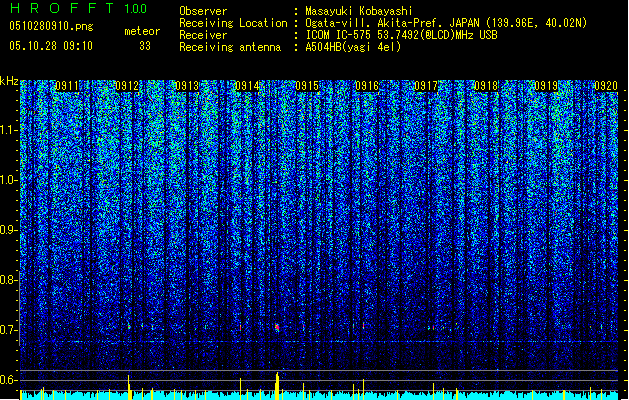Viewport: 629px width, 400px height.
Task: Click the 0912 time marker
Action: pyautogui.click(x=127, y=86)
